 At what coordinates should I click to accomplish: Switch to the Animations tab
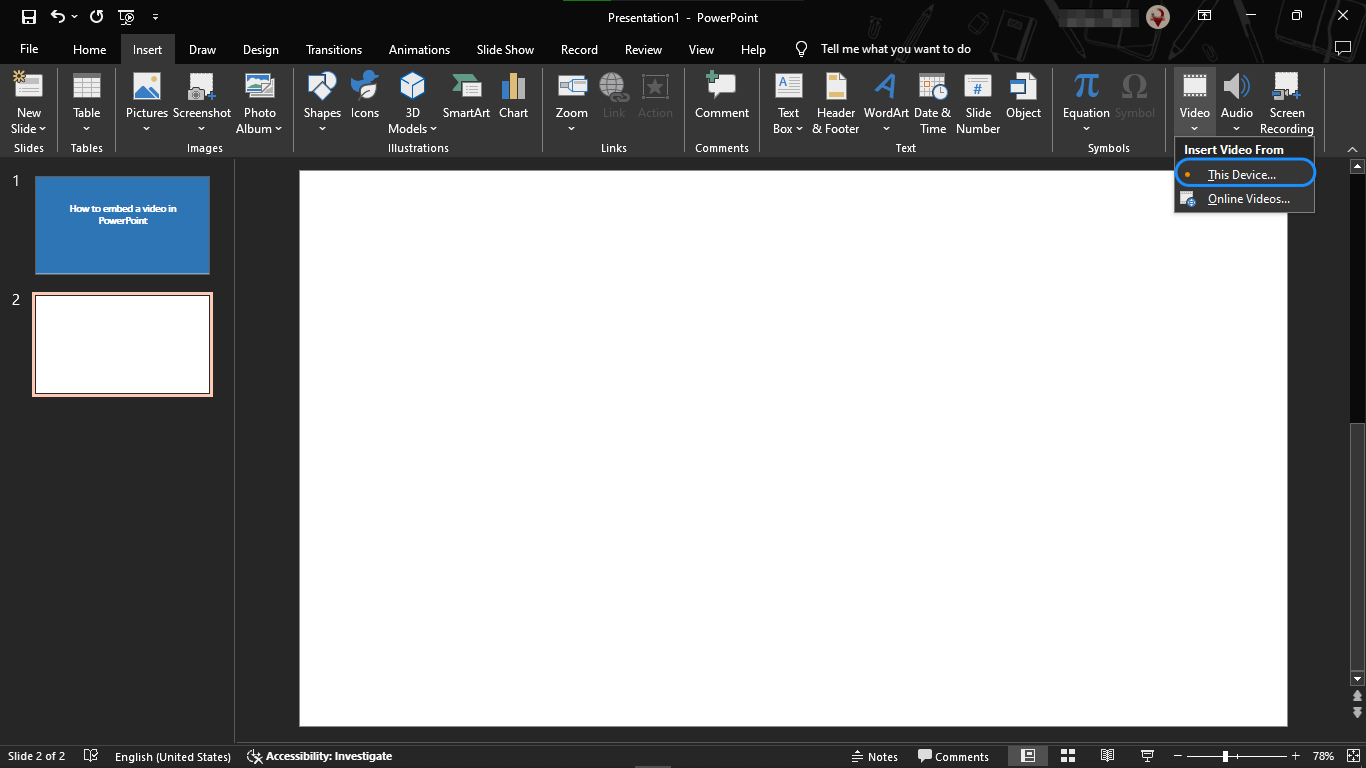coord(419,49)
